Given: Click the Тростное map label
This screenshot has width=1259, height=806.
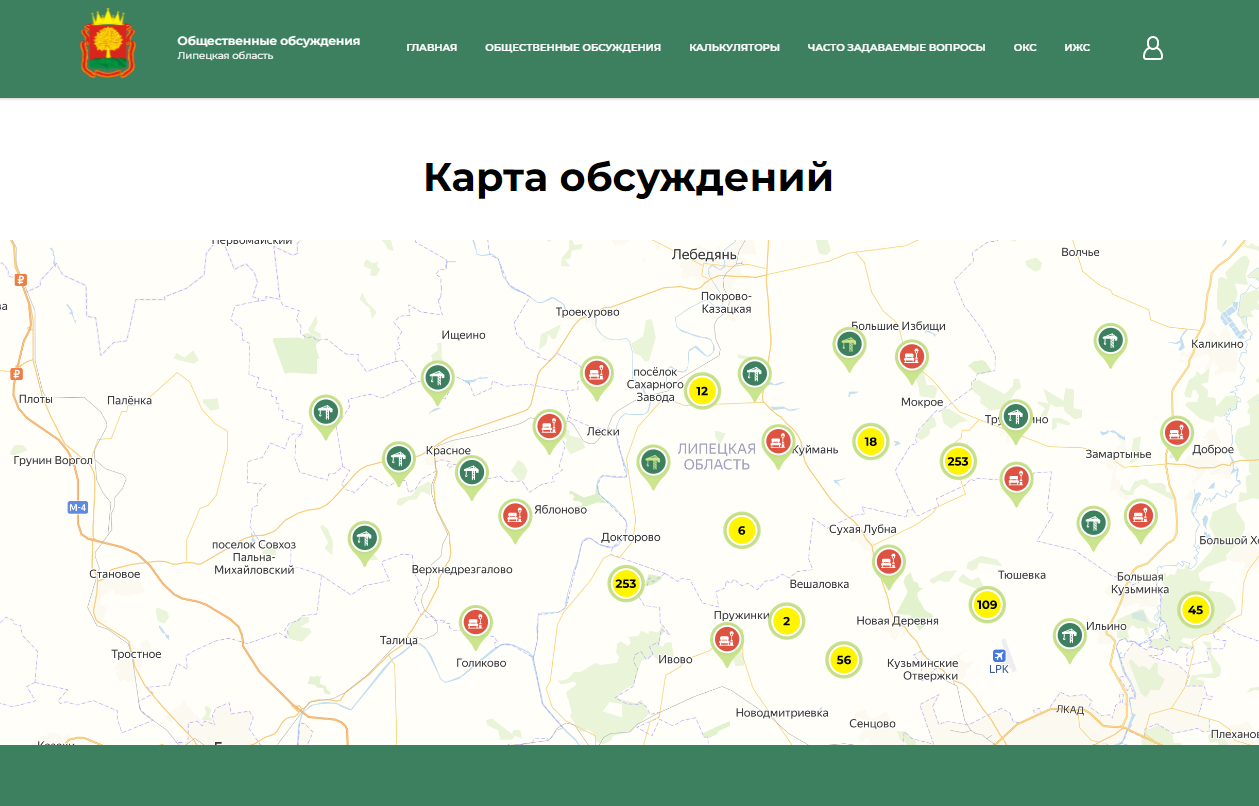Looking at the screenshot, I should click(x=136, y=654).
